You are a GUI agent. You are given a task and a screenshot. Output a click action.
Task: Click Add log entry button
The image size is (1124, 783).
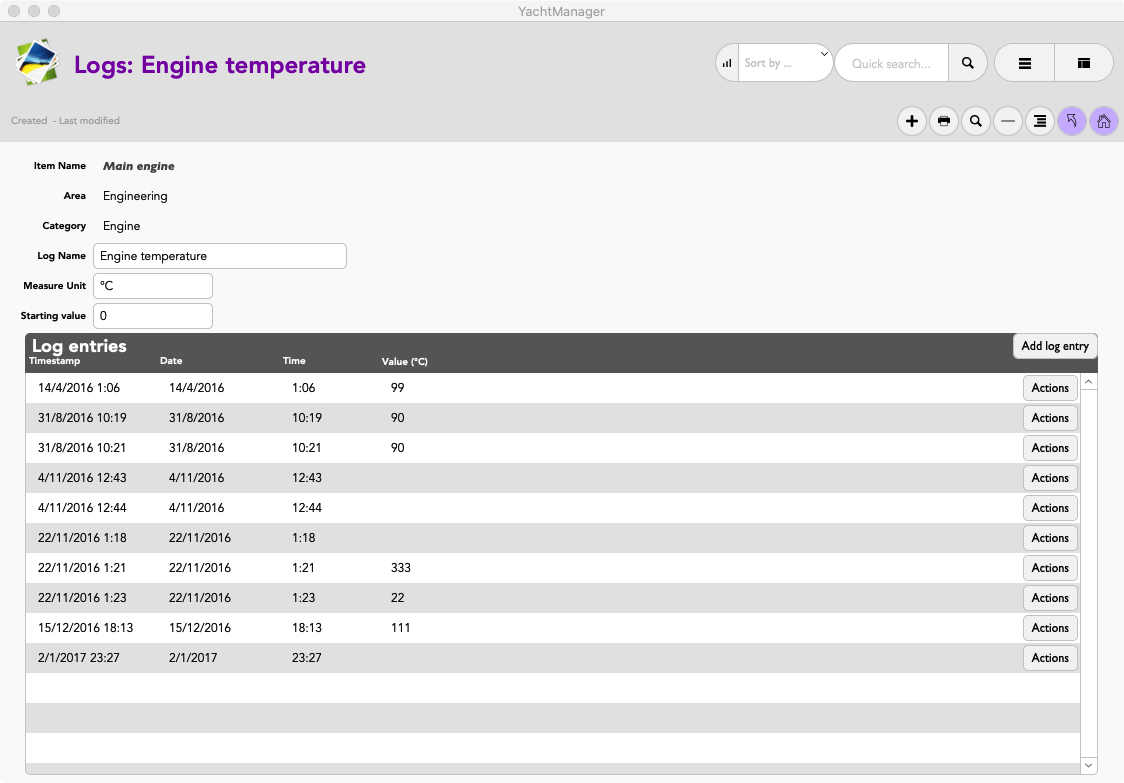(1055, 346)
